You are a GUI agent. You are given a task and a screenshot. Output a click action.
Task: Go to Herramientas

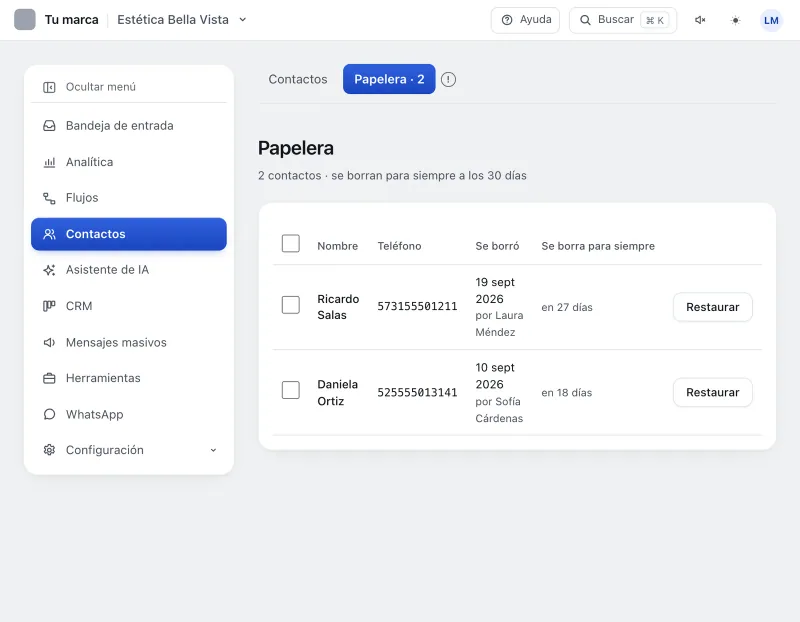pyautogui.click(x=129, y=378)
